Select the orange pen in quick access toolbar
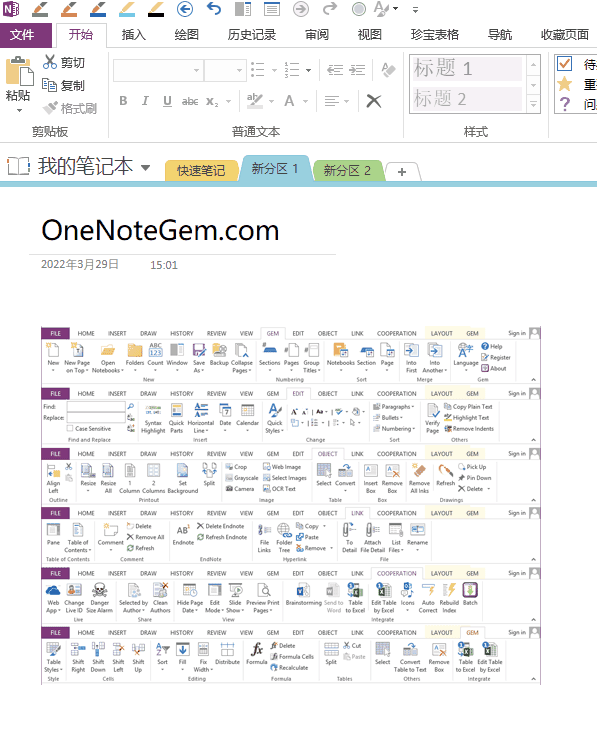 (69, 9)
